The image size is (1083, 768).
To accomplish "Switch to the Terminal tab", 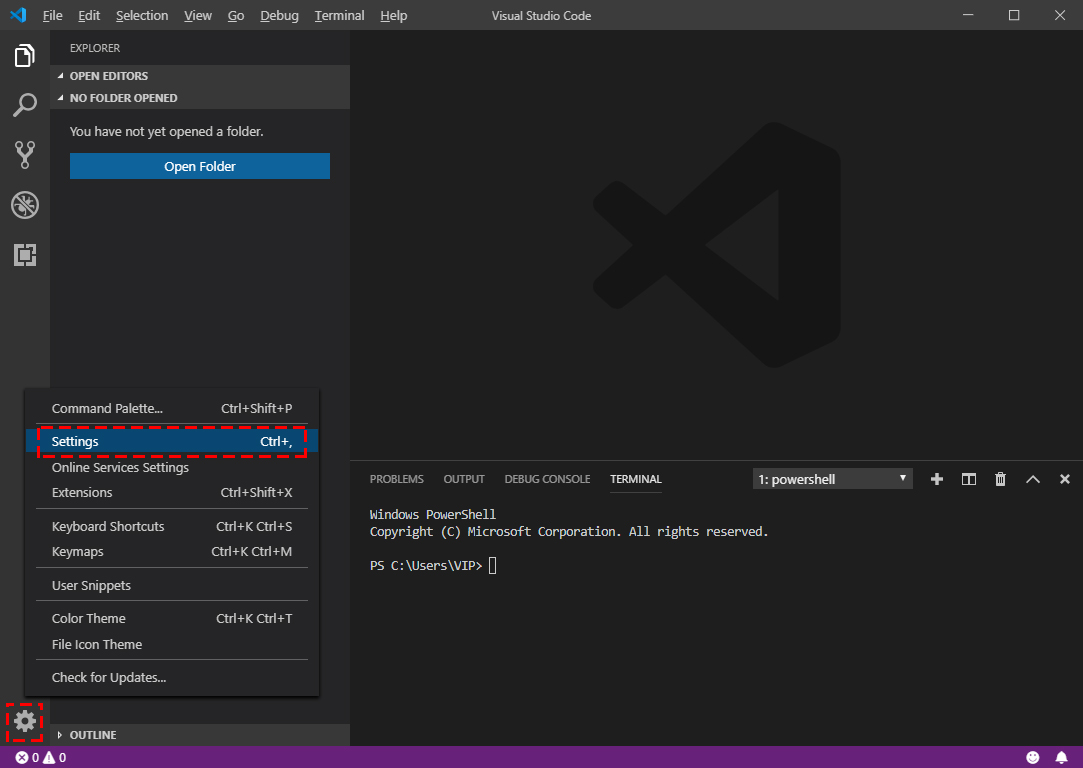I will (x=635, y=479).
